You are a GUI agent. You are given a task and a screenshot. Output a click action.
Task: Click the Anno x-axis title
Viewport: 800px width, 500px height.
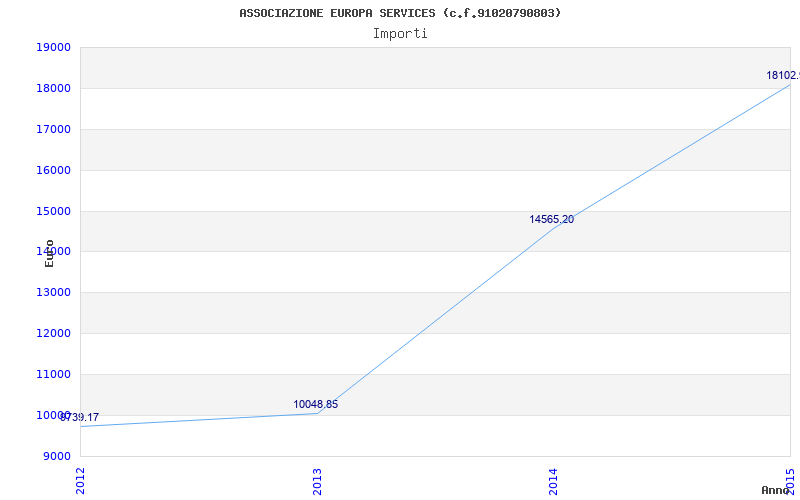point(776,490)
